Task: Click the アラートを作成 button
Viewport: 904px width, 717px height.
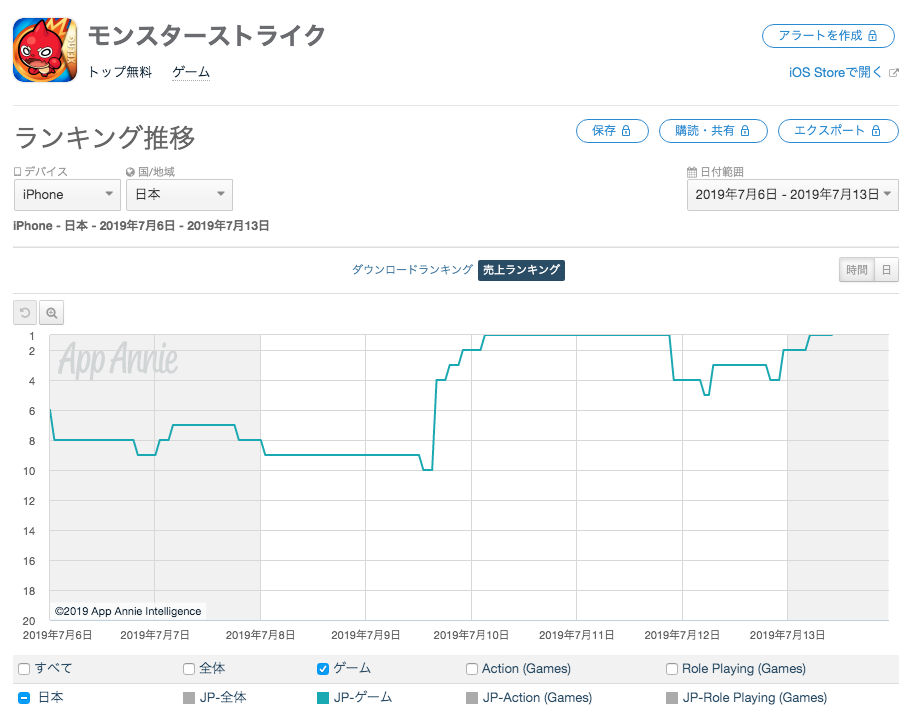Action: click(828, 36)
